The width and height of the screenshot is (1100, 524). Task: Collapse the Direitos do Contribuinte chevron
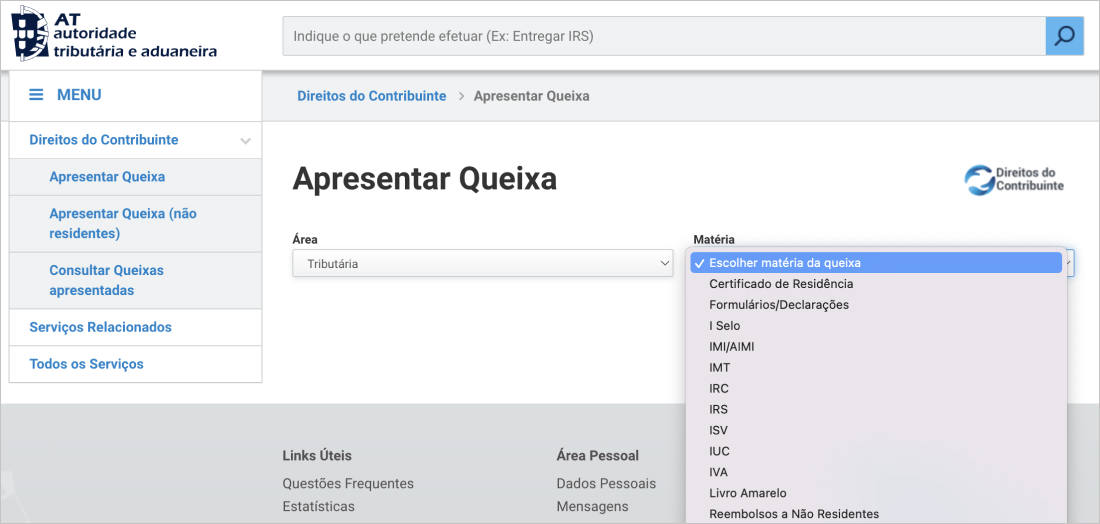coord(245,141)
